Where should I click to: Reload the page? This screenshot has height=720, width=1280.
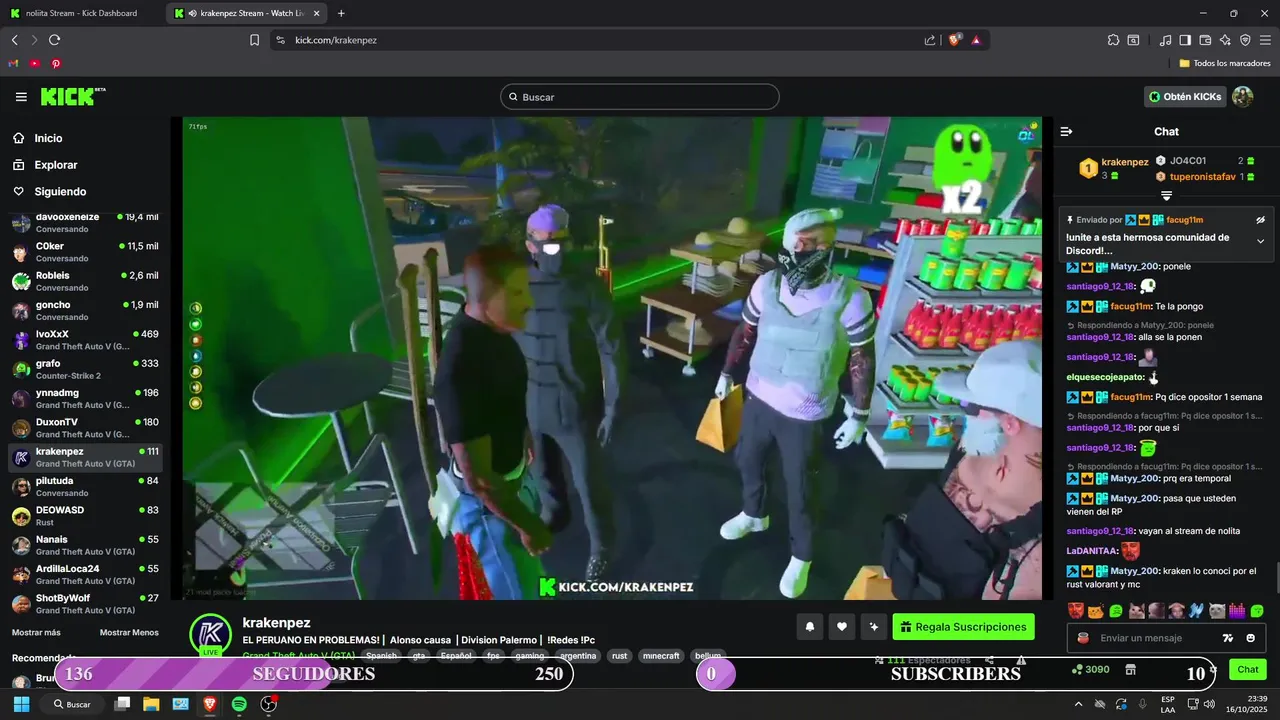tap(54, 40)
